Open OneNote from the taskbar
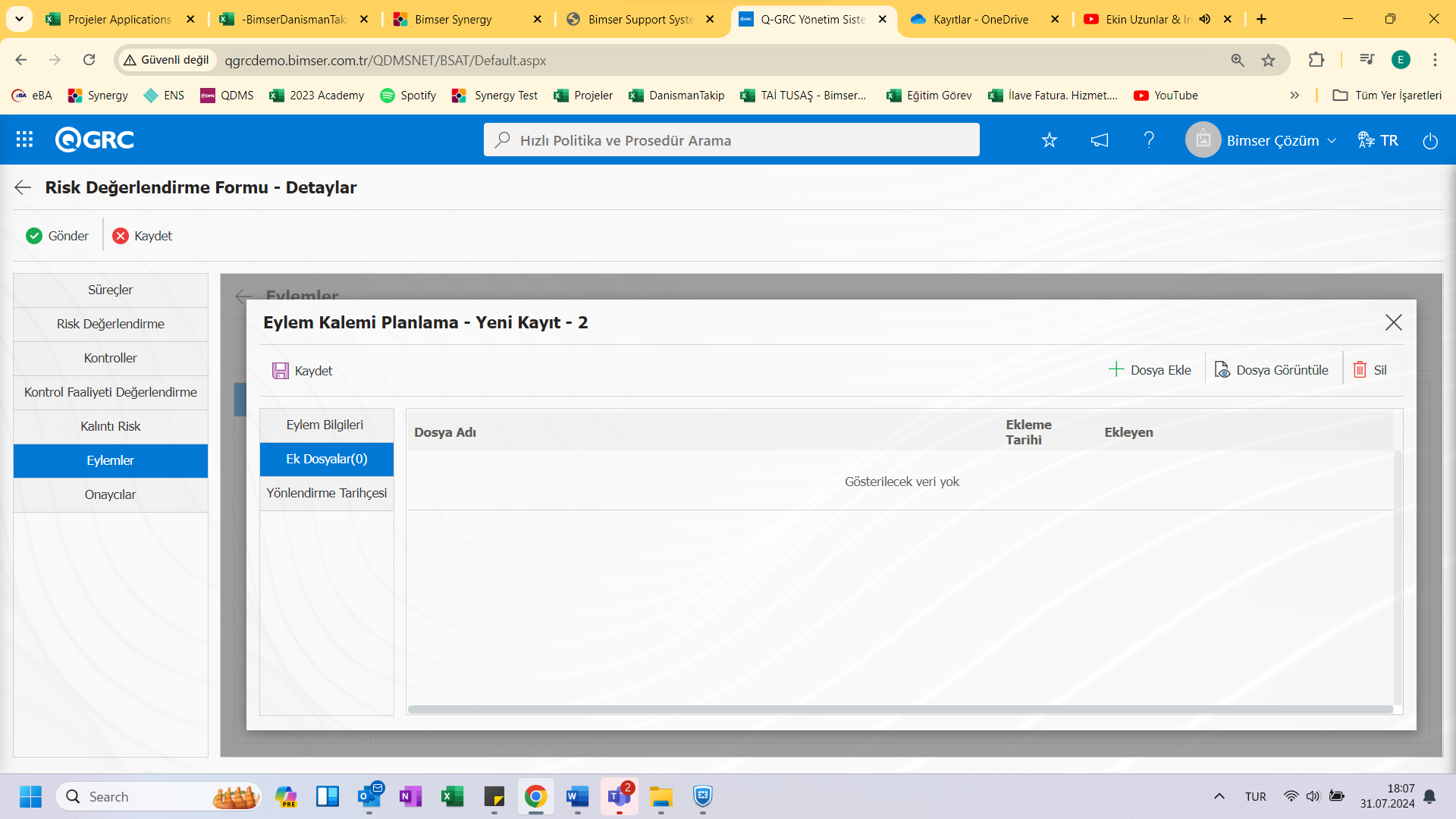This screenshot has width=1456, height=819. [x=410, y=796]
